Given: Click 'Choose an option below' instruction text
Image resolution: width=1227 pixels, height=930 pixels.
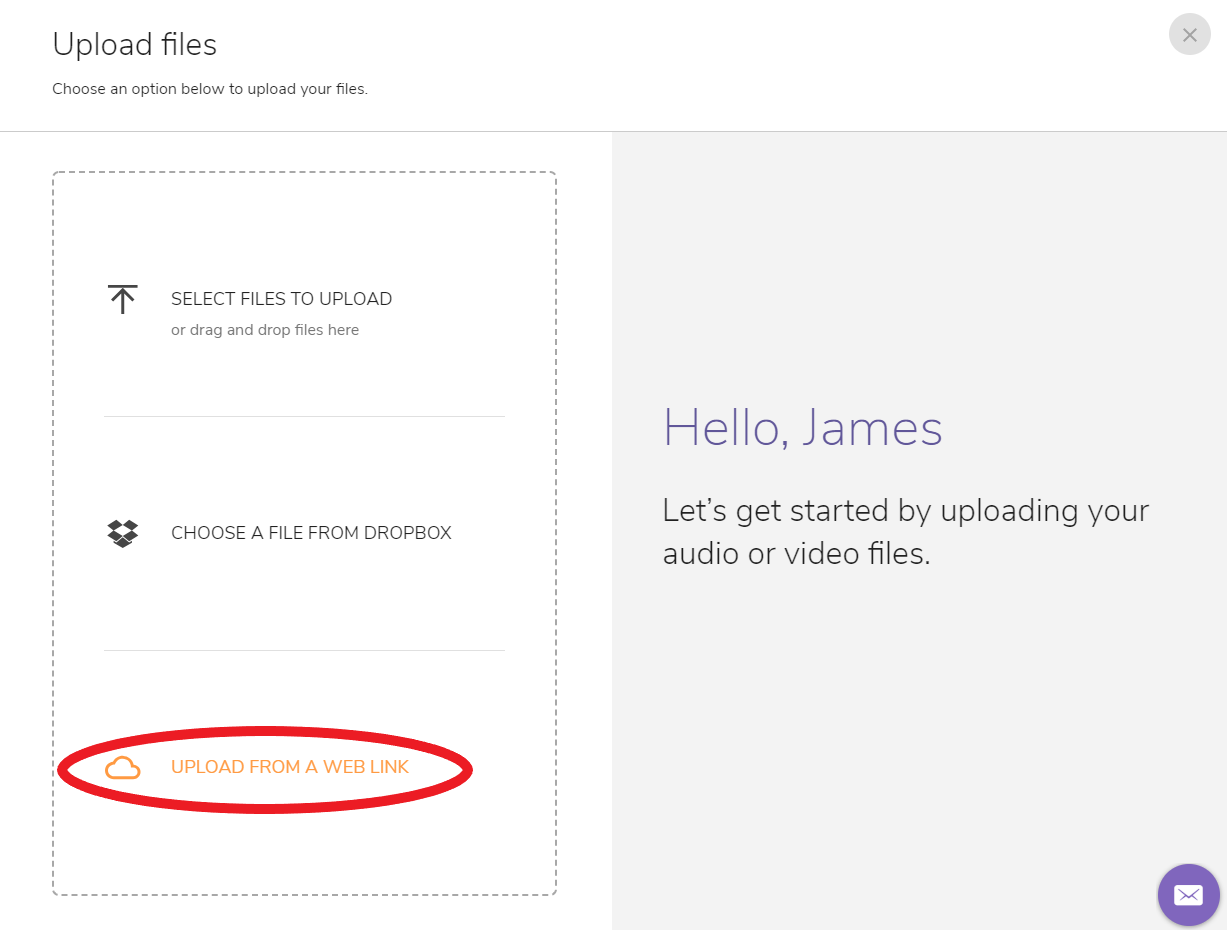Looking at the screenshot, I should point(210,89).
